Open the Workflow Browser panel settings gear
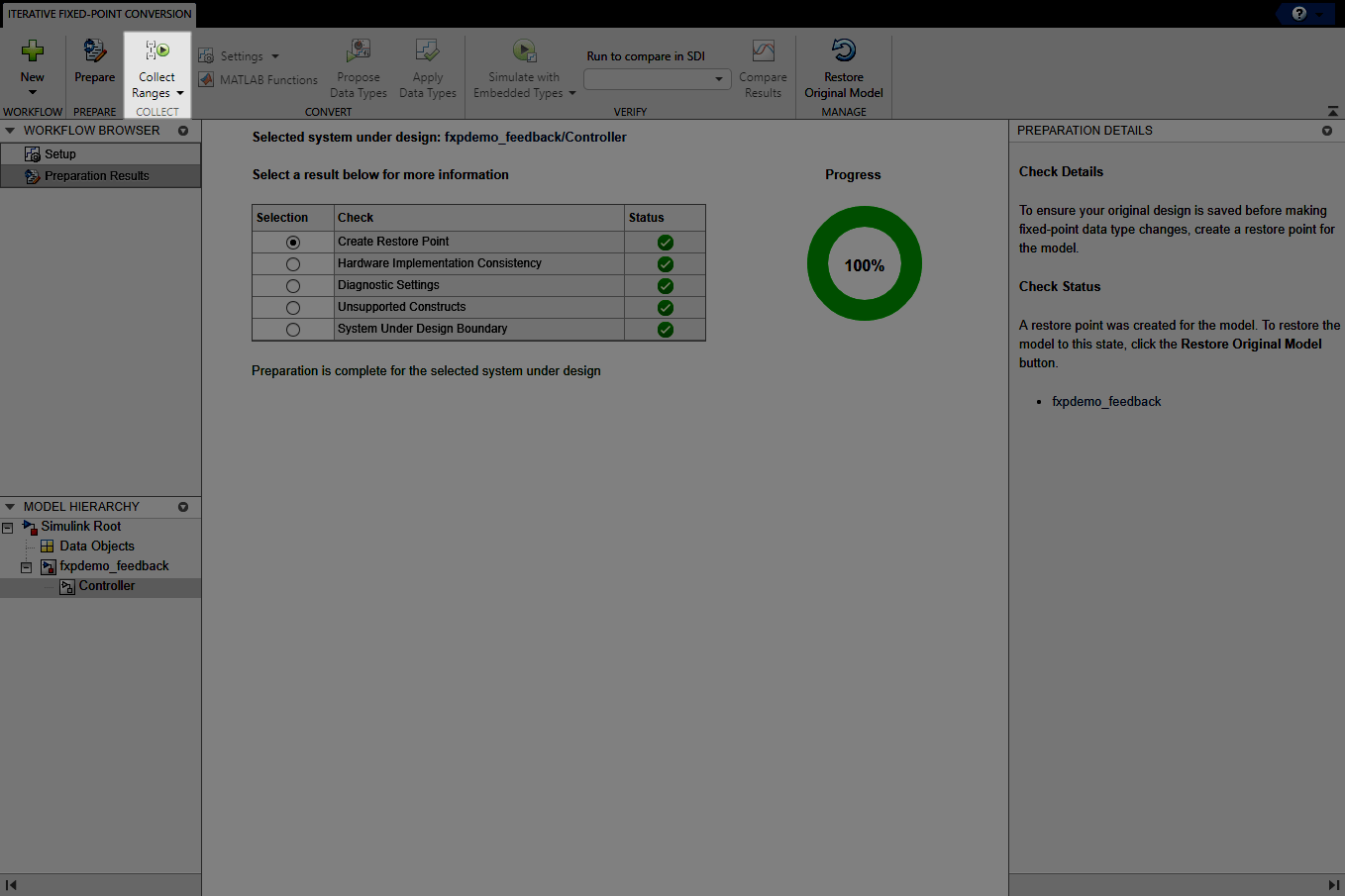This screenshot has width=1345, height=896. pos(183,130)
